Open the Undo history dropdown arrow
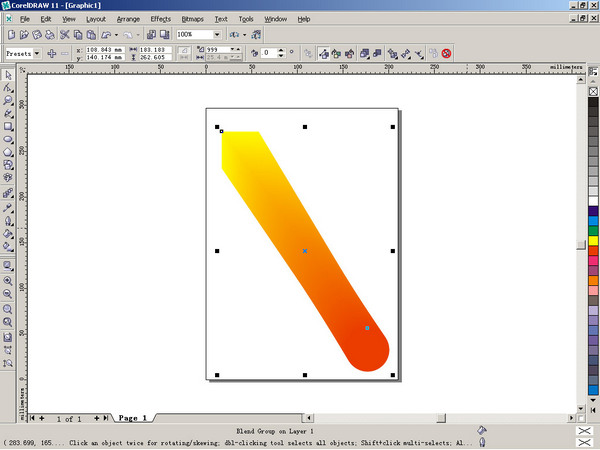 (115, 35)
